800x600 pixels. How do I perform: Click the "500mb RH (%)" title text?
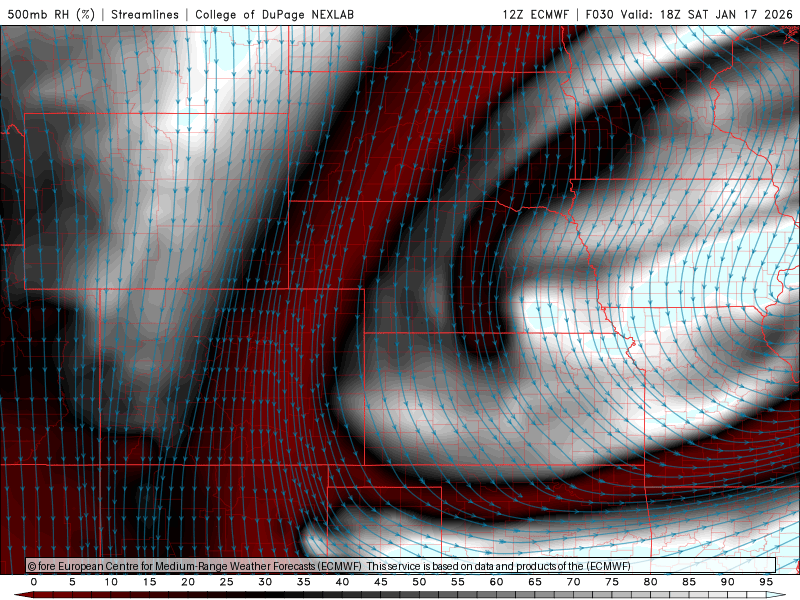(x=51, y=14)
